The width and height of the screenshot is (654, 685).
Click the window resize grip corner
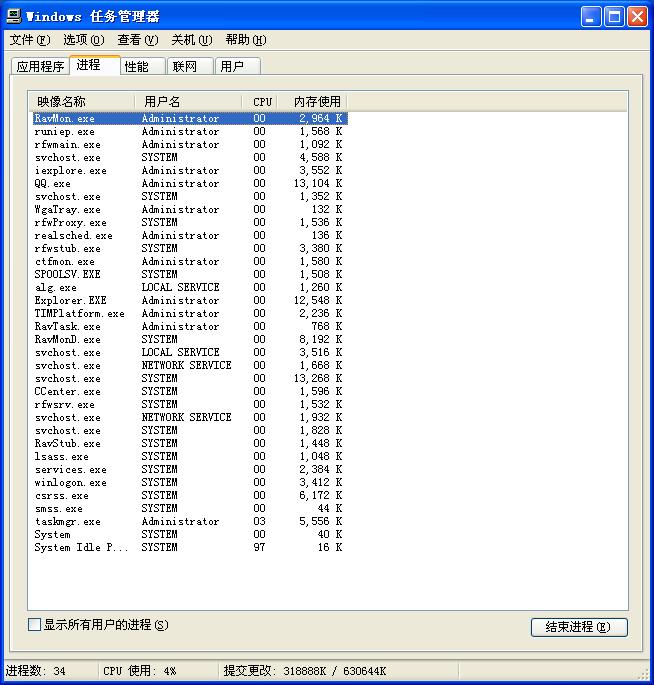pyautogui.click(x=644, y=674)
